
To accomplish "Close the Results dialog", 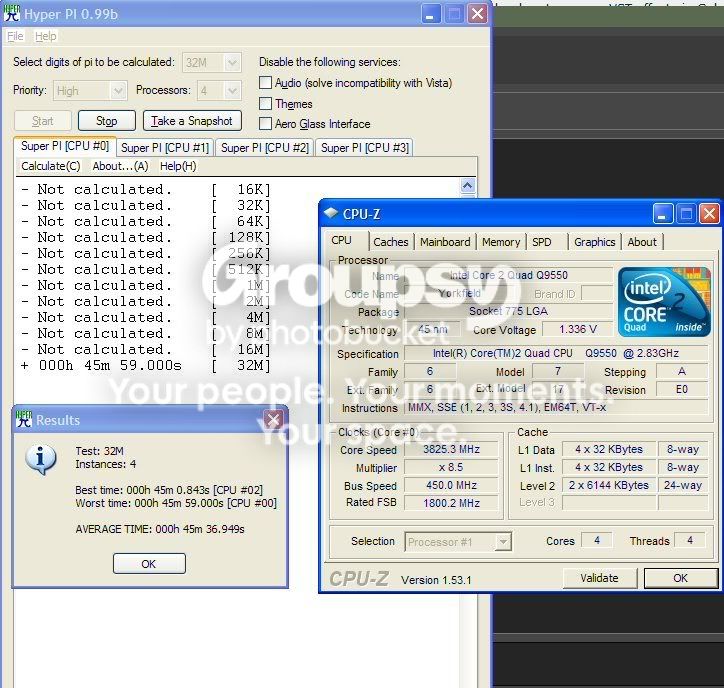I will (273, 420).
